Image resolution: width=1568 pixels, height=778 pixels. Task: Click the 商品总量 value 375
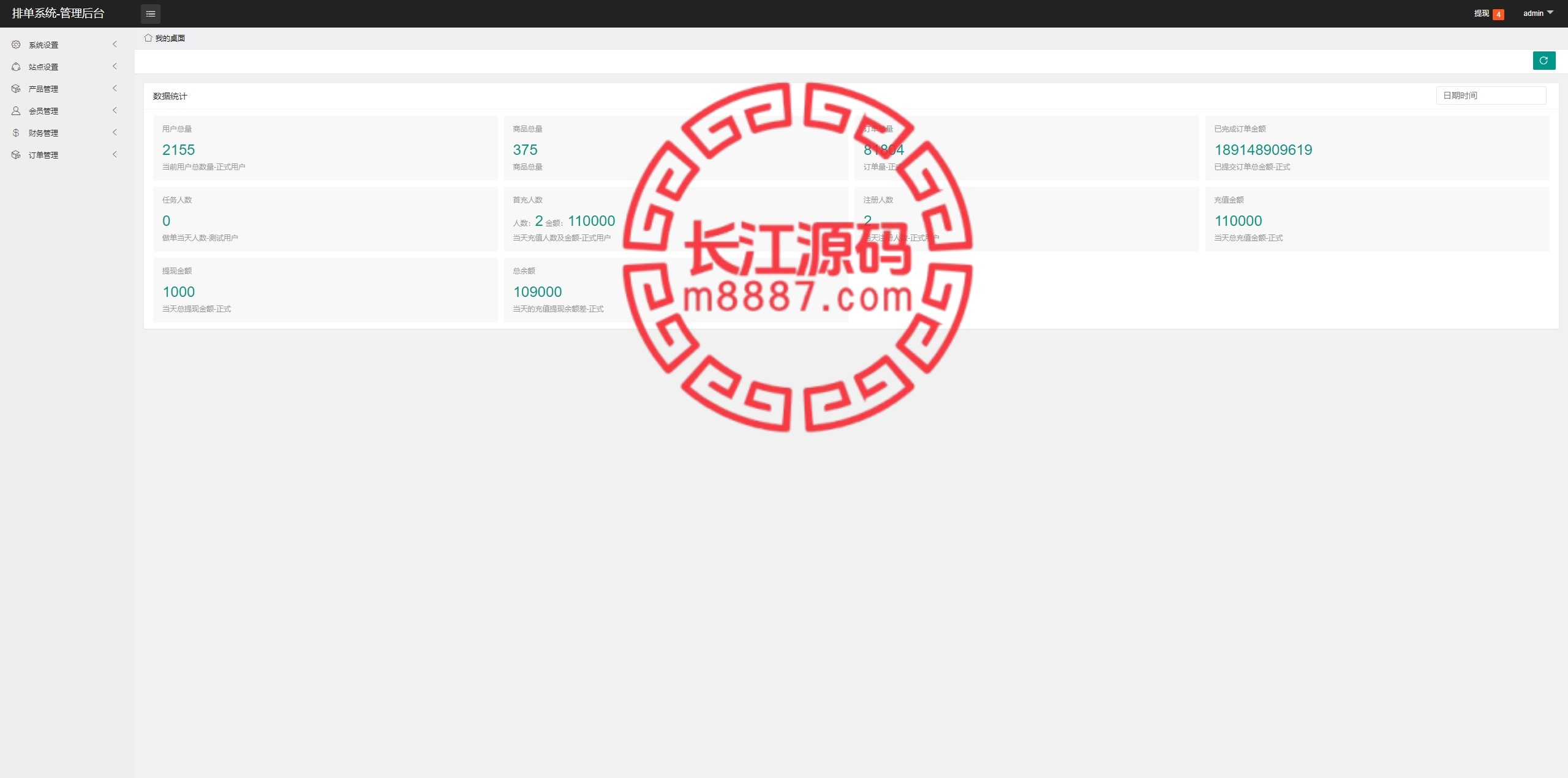click(525, 150)
